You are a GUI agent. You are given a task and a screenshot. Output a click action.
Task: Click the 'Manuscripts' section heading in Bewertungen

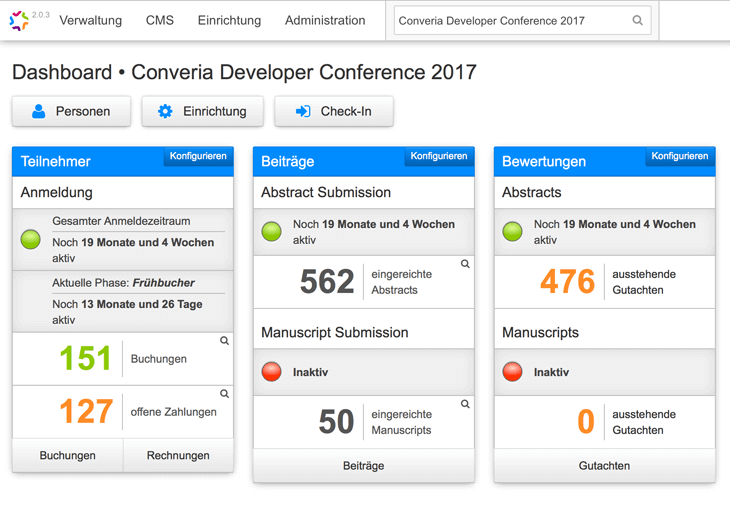540,332
